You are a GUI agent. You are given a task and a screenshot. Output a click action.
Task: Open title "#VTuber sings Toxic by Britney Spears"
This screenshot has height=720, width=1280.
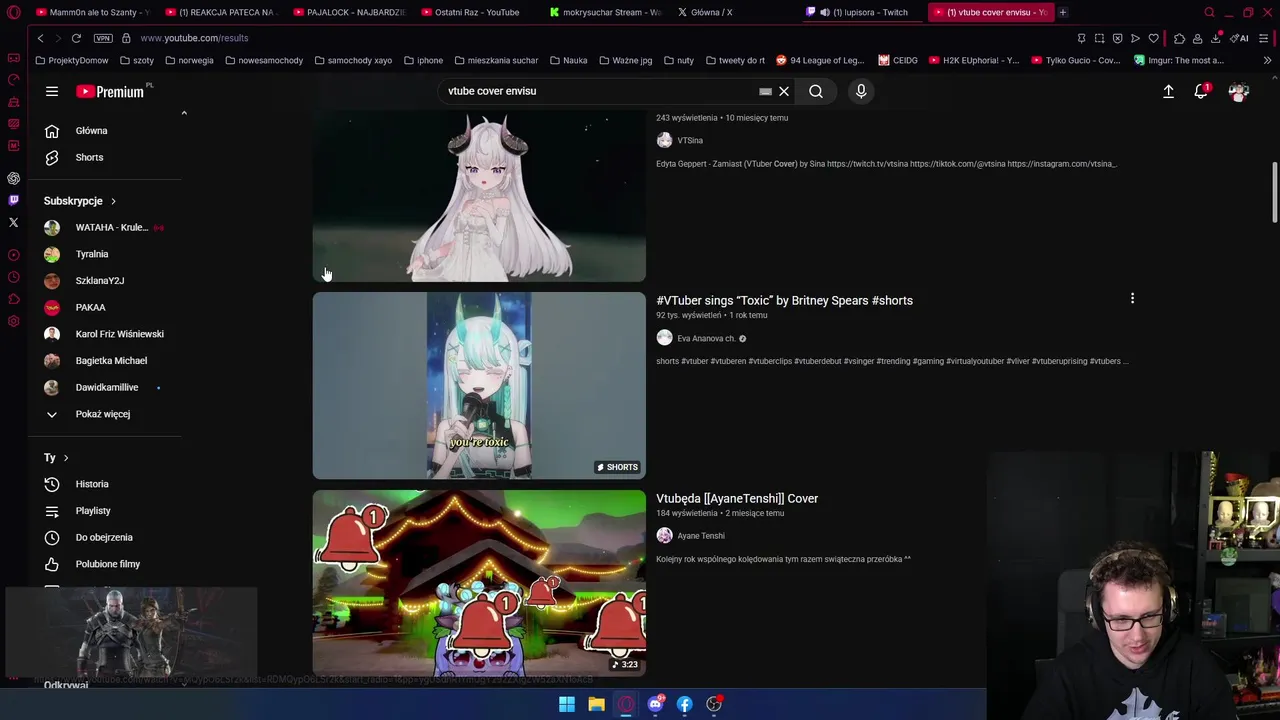[784, 300]
